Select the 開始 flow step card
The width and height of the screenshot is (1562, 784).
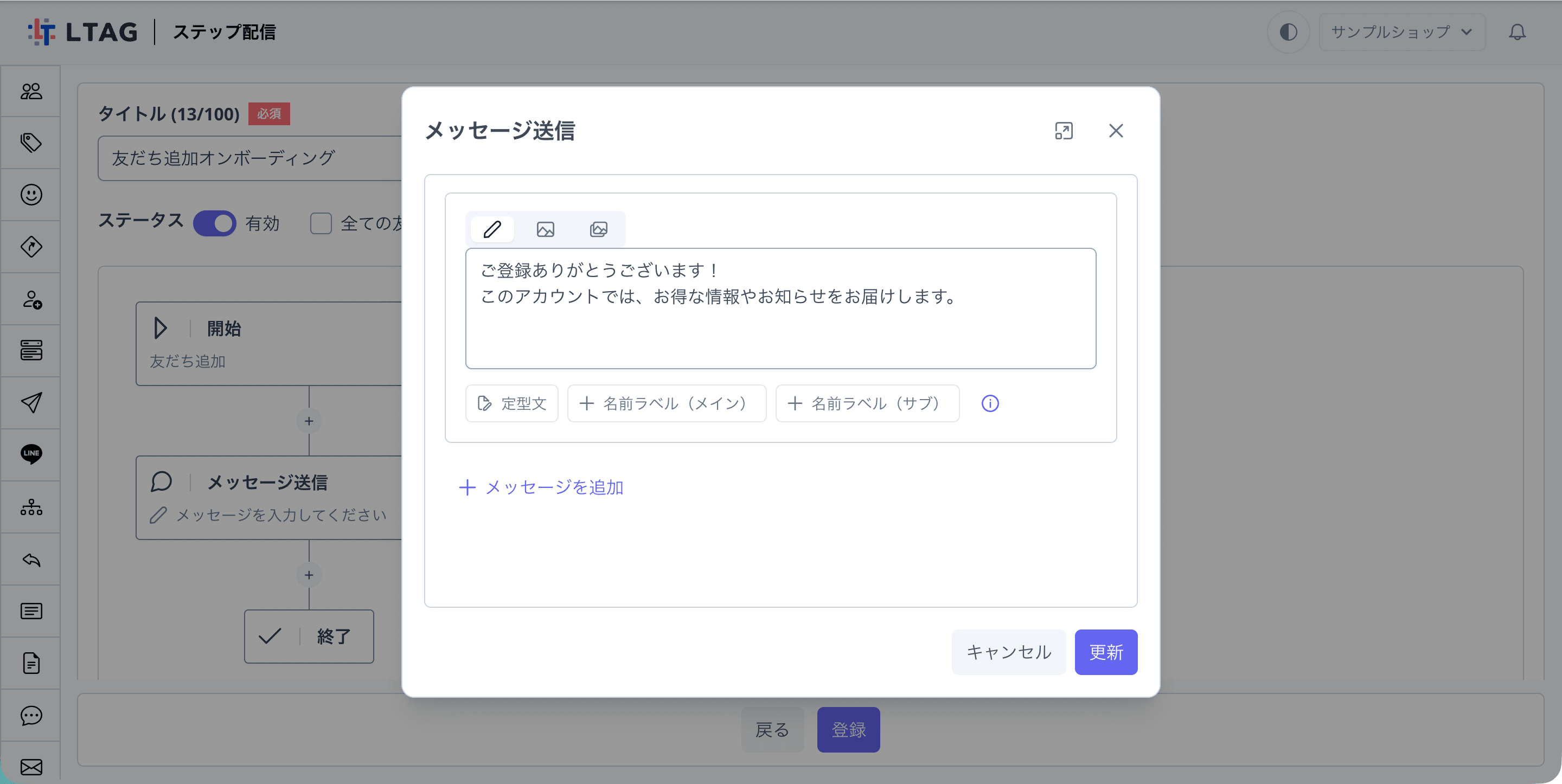pos(268,343)
